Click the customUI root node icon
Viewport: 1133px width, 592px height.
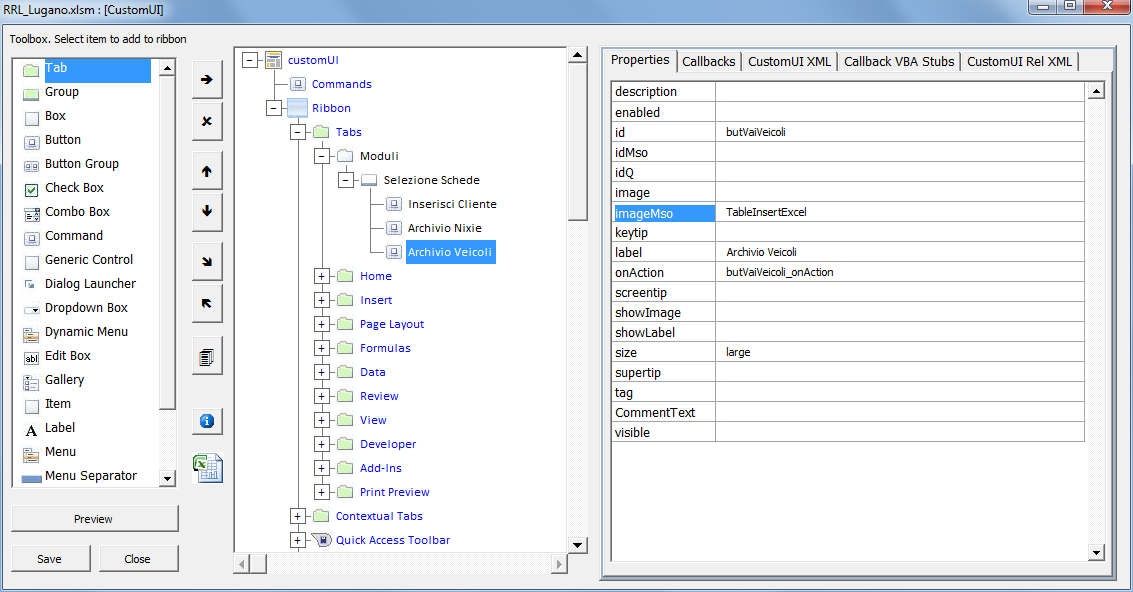pos(273,60)
